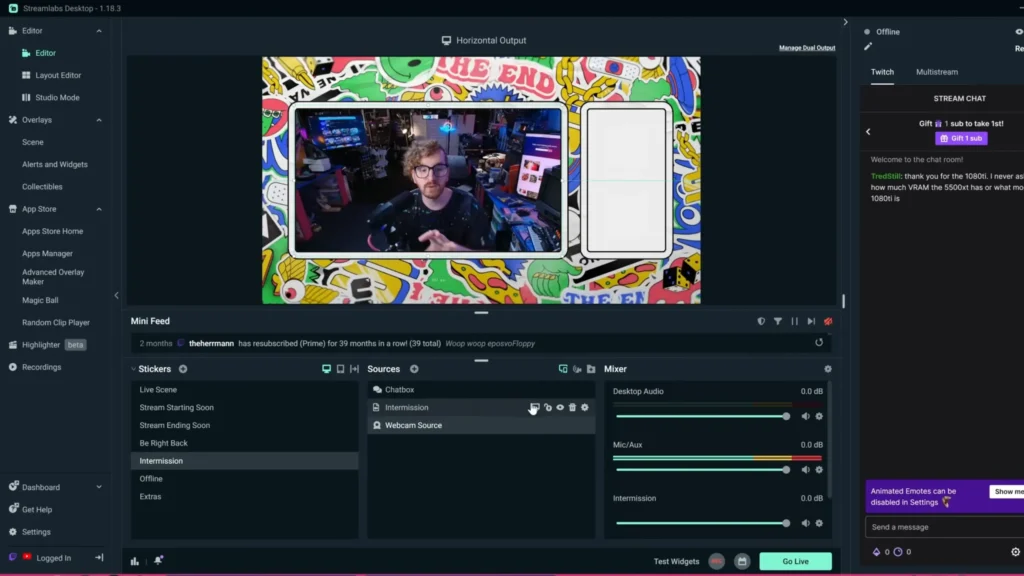Open Layout Editor in sidebar
Image resolution: width=1024 pixels, height=576 pixels.
tap(58, 75)
